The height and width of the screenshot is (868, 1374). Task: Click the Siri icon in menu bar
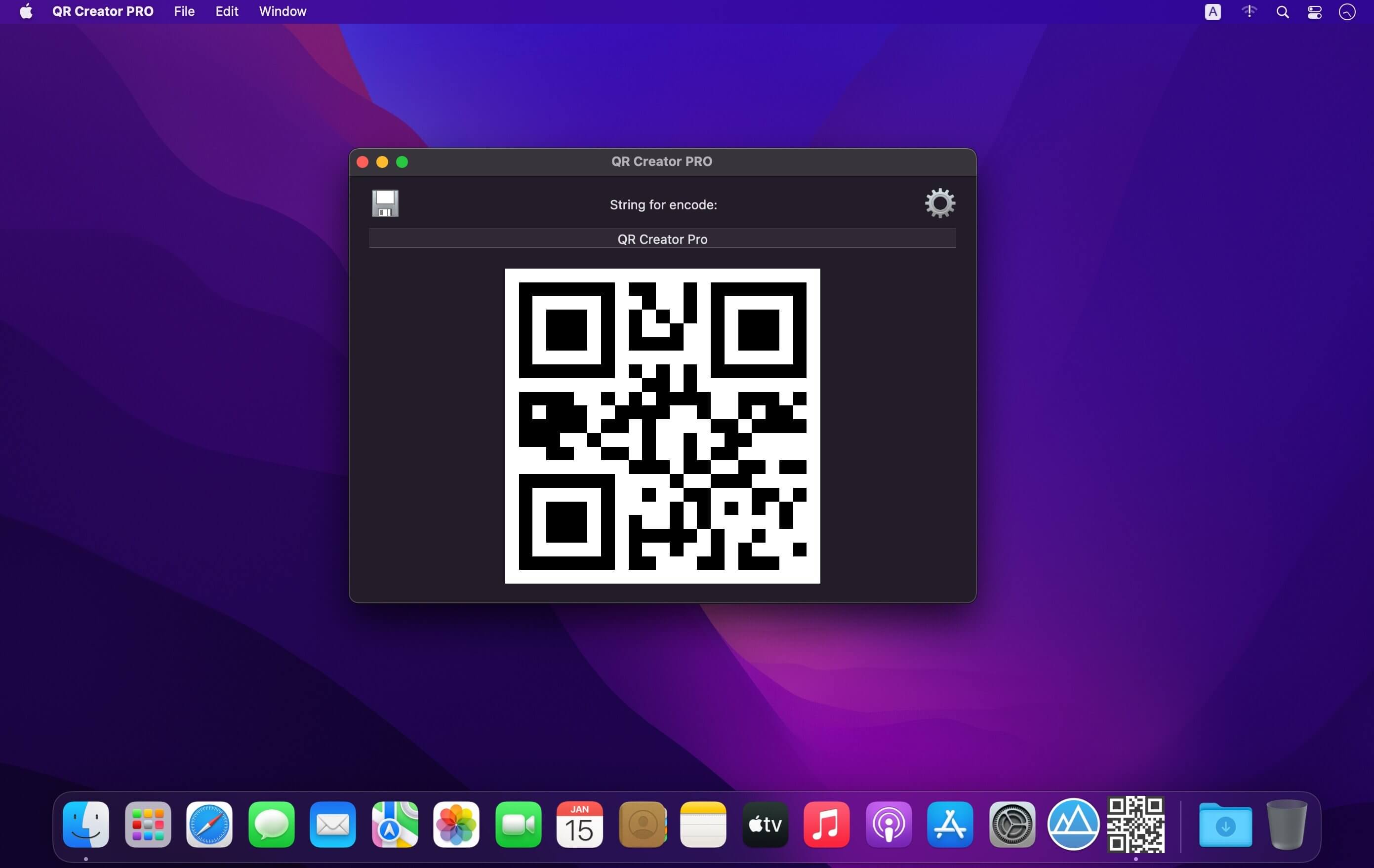point(1347,12)
